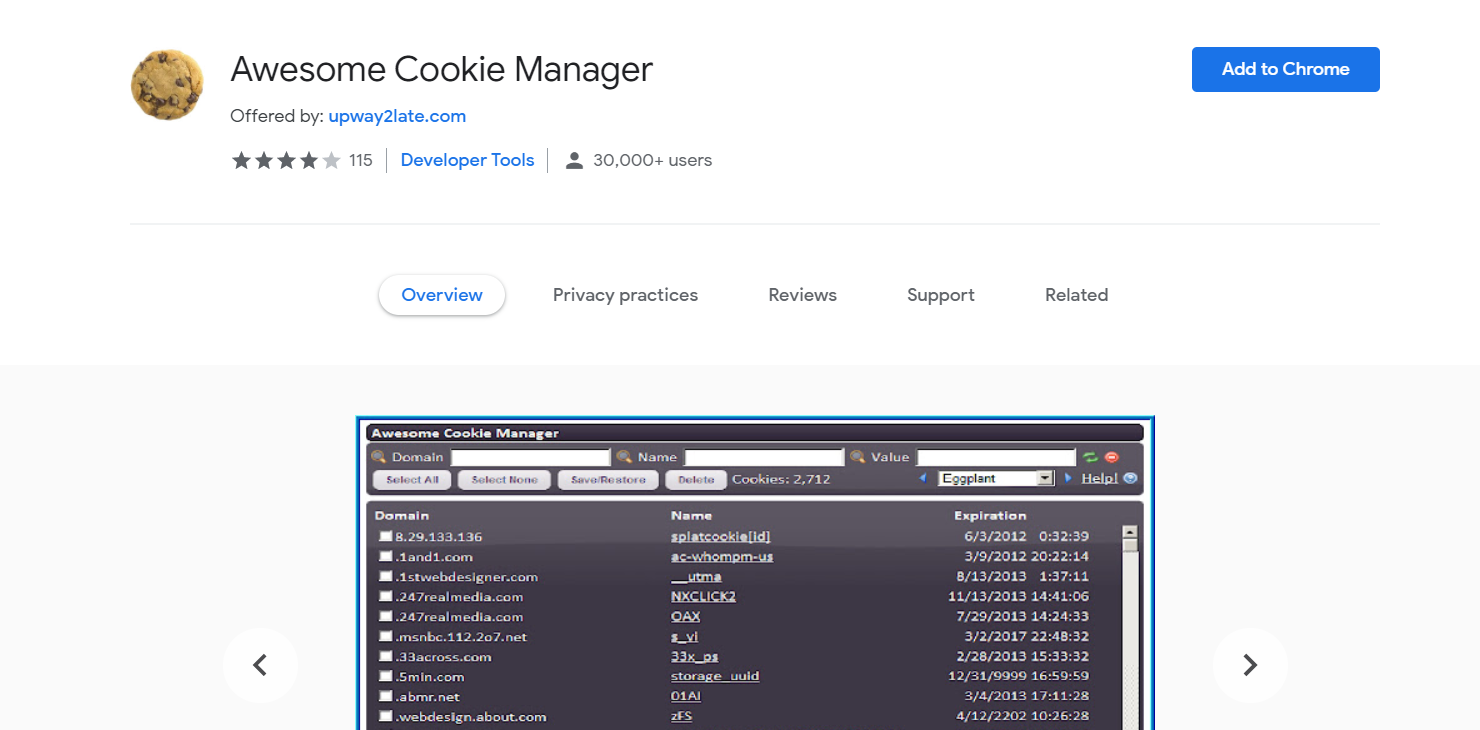This screenshot has height=730, width=1480.
Task: Click the Cookies: 2,712 count text
Action: click(781, 480)
